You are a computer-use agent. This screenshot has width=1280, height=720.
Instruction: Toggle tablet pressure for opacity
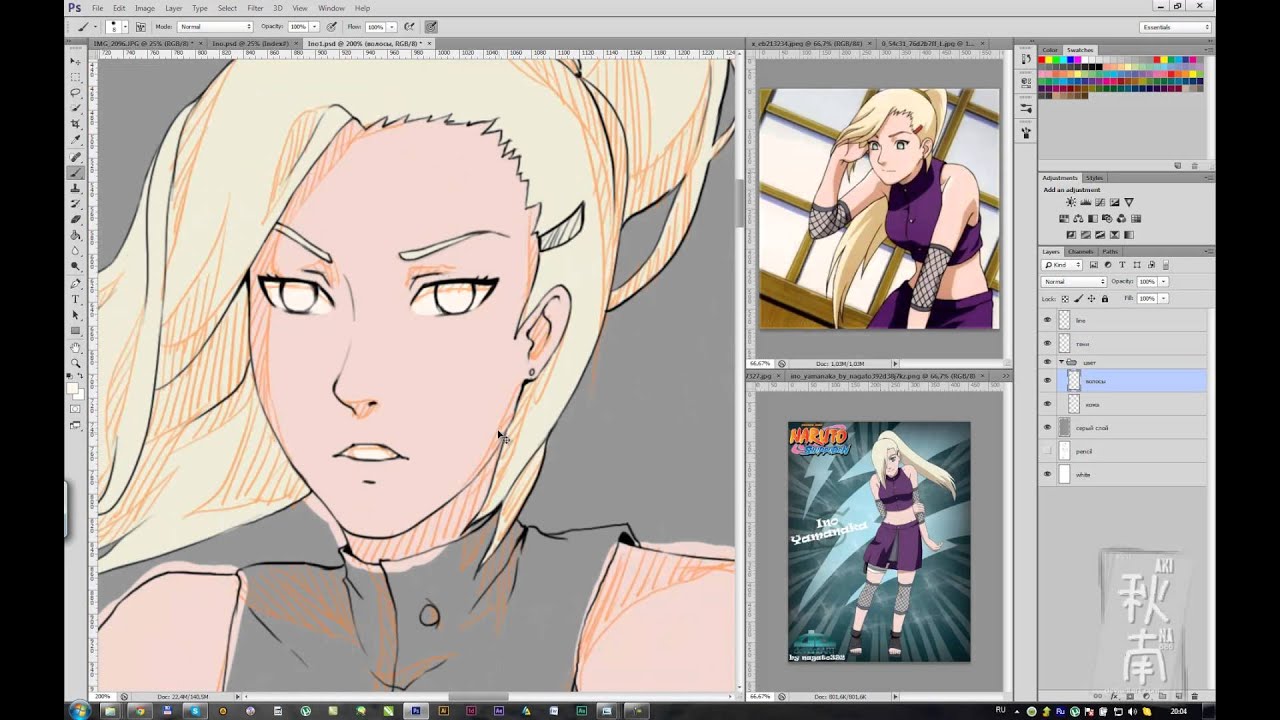(x=332, y=26)
